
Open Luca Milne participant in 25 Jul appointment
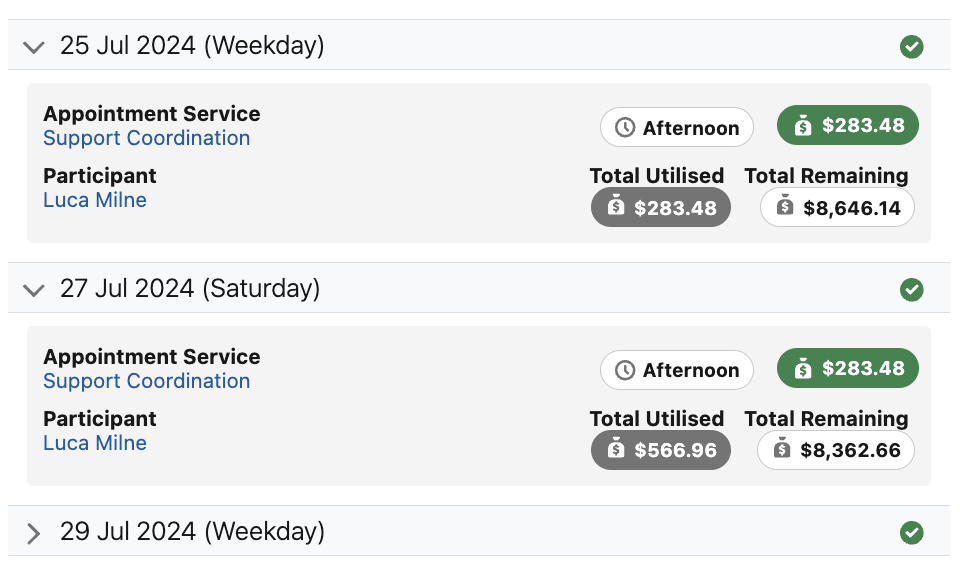[x=95, y=200]
